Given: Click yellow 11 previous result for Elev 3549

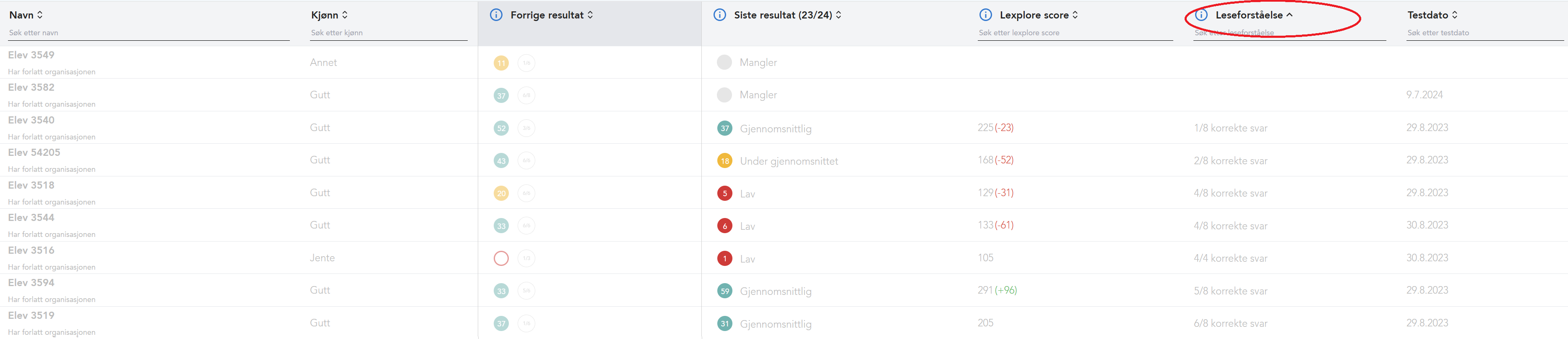Looking at the screenshot, I should click(501, 63).
